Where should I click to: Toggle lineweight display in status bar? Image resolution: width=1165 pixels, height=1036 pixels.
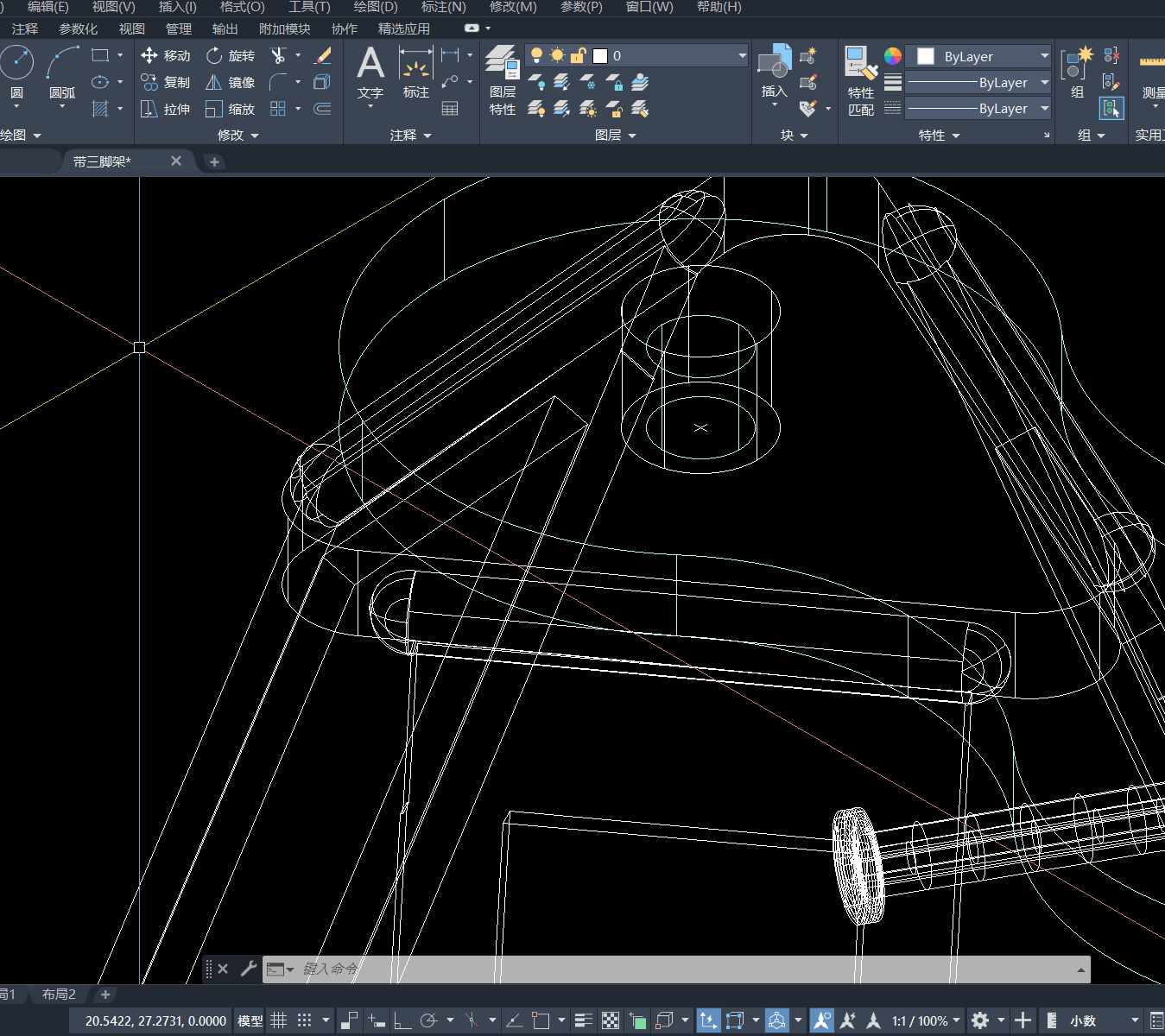tap(583, 1020)
